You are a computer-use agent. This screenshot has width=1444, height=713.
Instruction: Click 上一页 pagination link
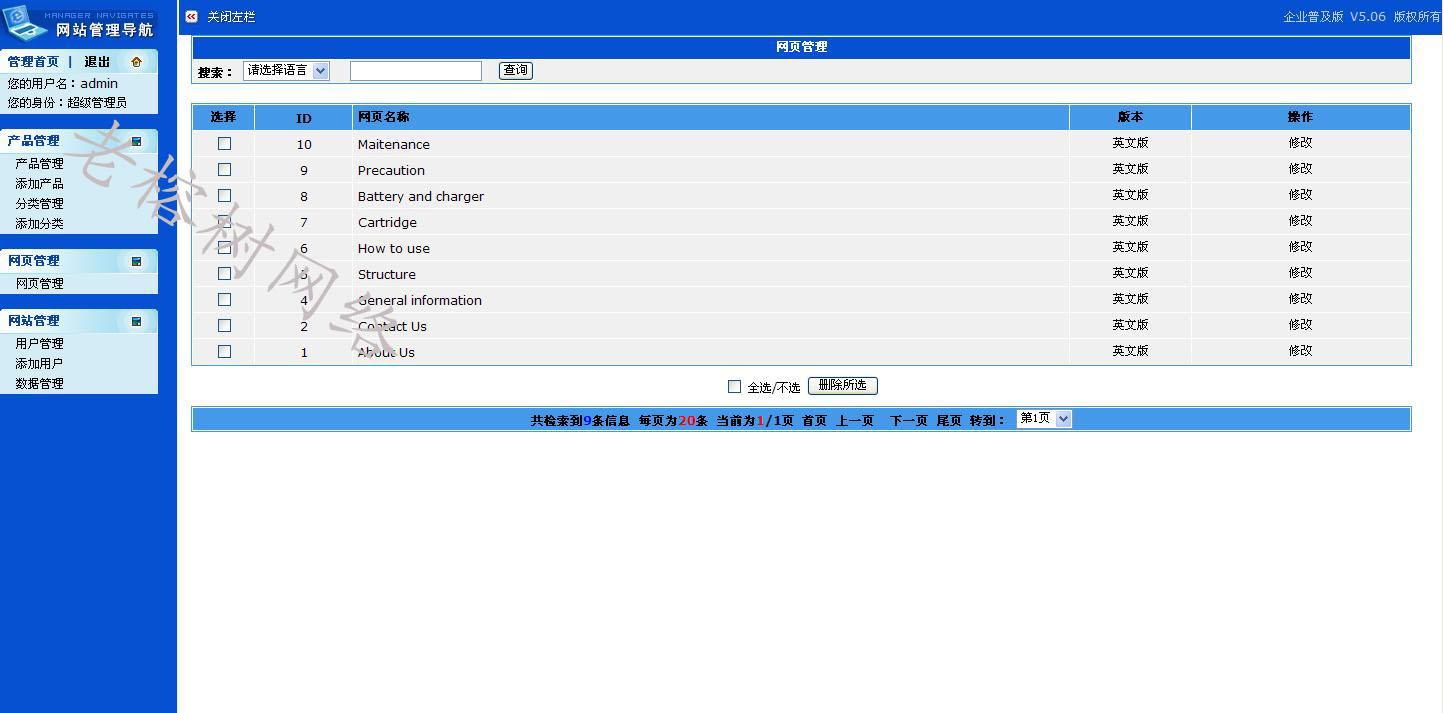[x=855, y=421]
